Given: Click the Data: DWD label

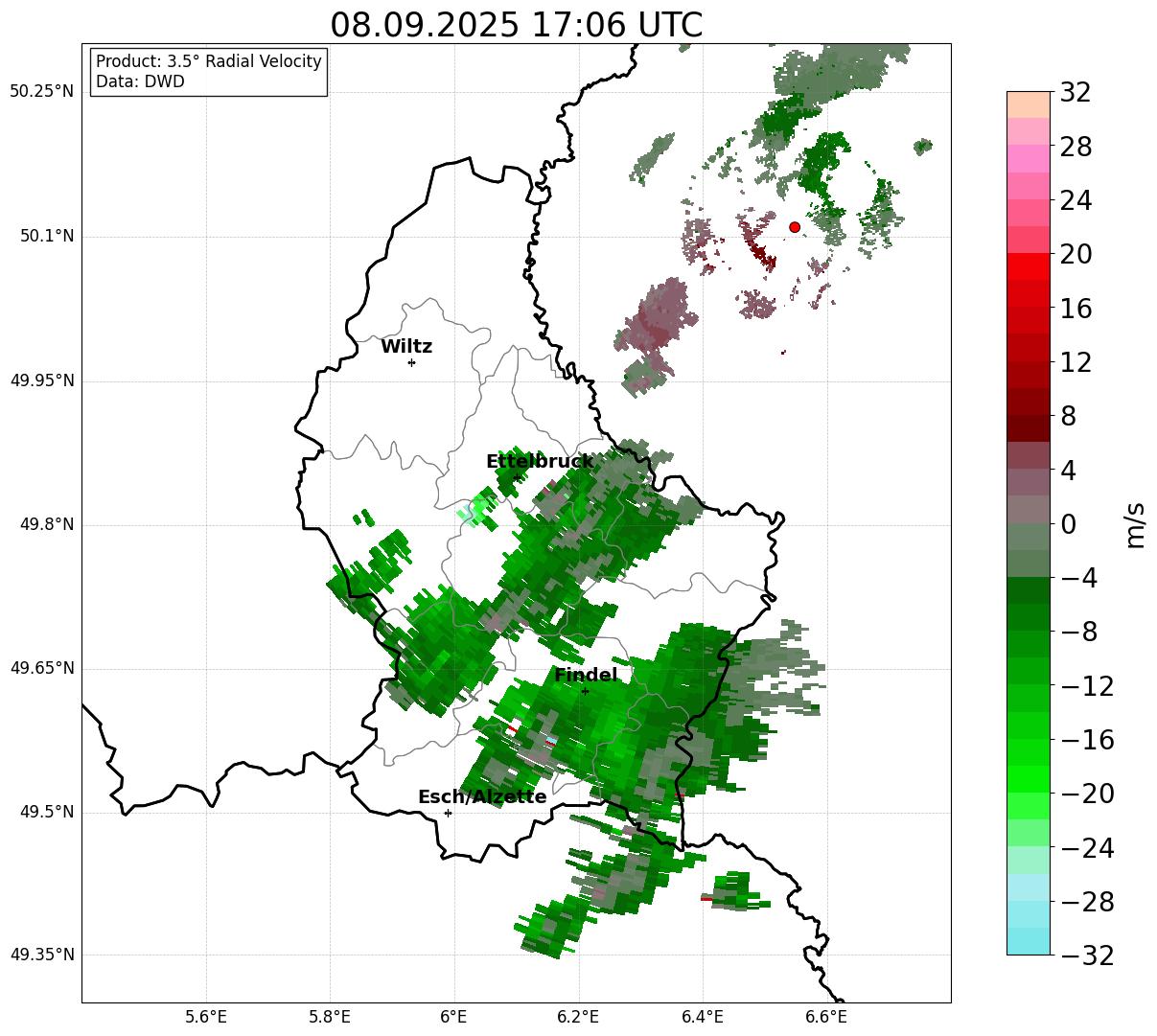Looking at the screenshot, I should pos(140,82).
